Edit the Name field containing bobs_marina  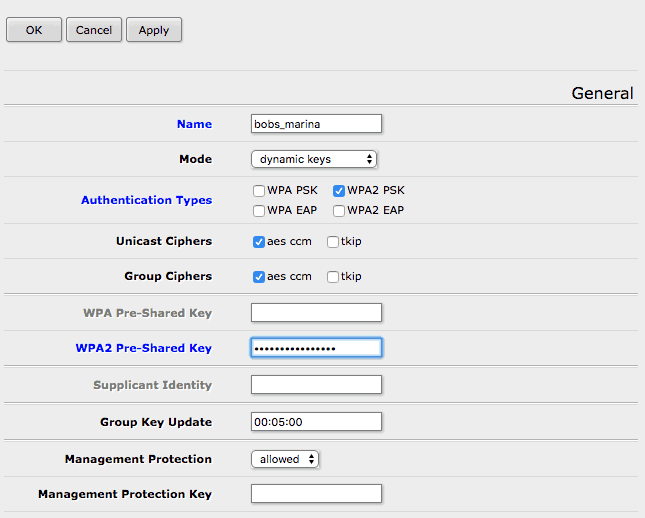click(x=316, y=124)
